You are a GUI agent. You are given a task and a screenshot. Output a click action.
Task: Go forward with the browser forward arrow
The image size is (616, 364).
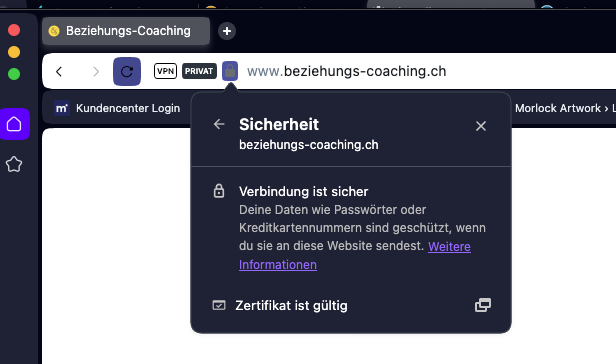point(95,71)
